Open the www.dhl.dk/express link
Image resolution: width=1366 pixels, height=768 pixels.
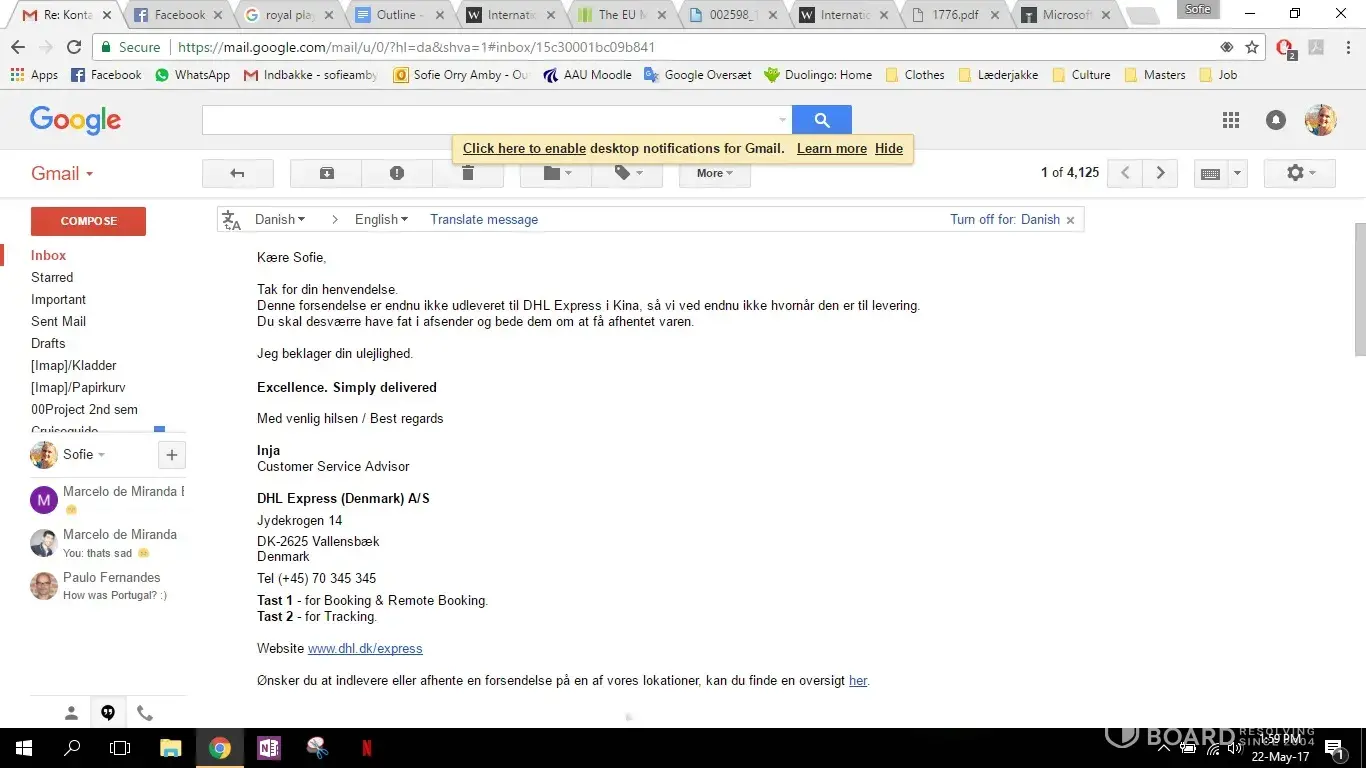(365, 648)
